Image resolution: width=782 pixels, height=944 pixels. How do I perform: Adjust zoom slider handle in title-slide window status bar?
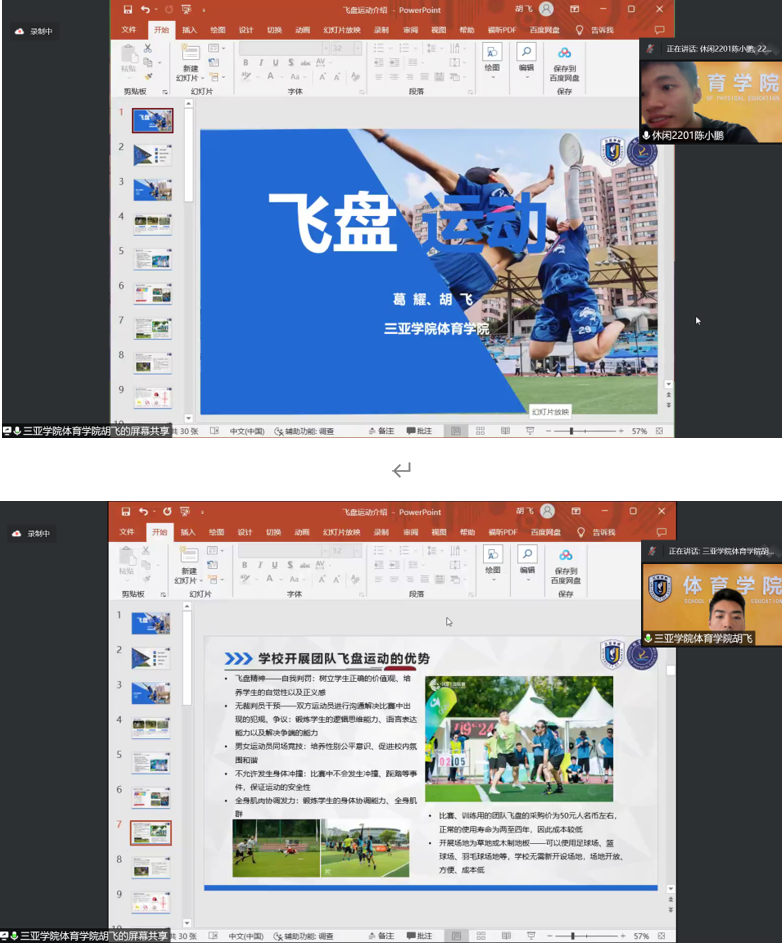pos(571,431)
